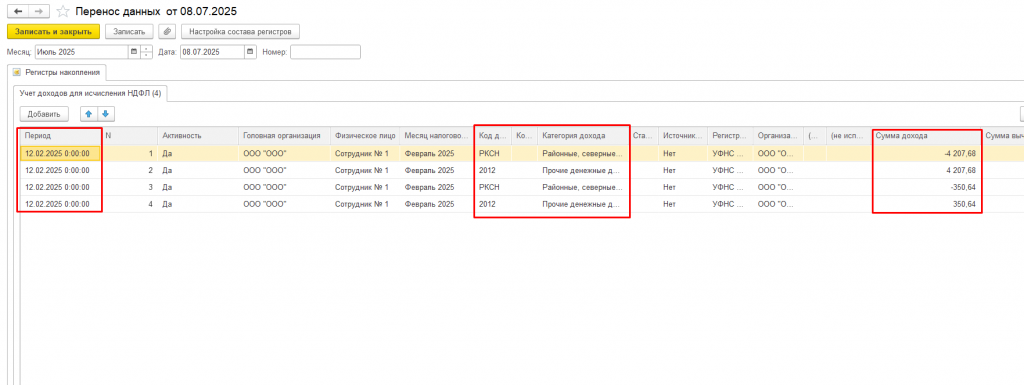Click the Головная организация column header

point(284,136)
